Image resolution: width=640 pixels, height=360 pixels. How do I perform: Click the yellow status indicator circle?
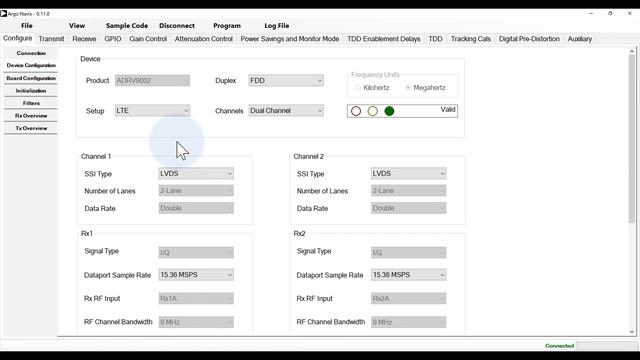click(373, 111)
